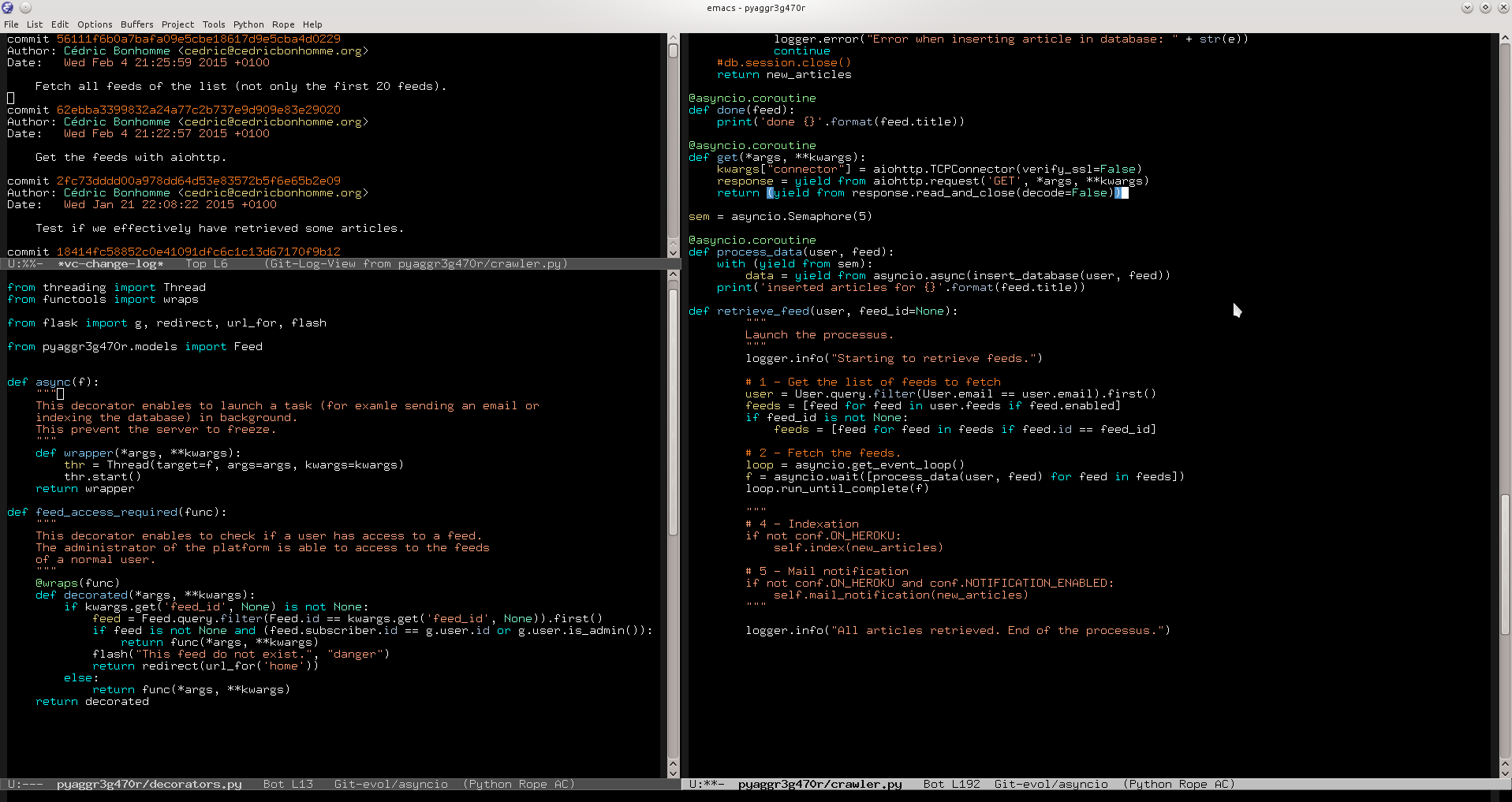Click 'sem = asyncio.Semaphore(5)' line

tap(780, 216)
